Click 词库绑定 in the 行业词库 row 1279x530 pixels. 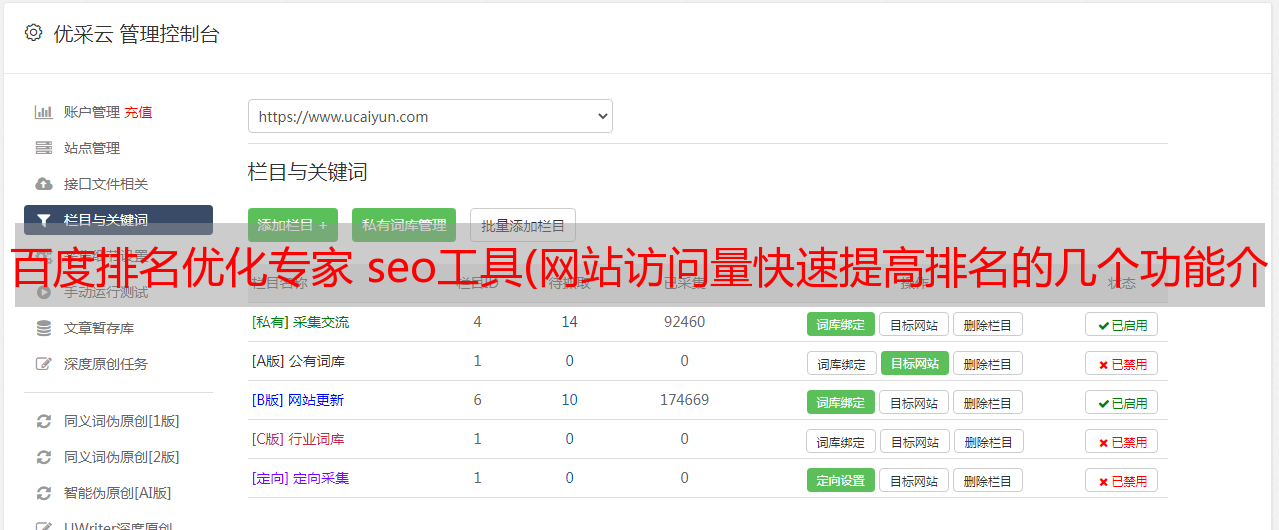point(841,441)
